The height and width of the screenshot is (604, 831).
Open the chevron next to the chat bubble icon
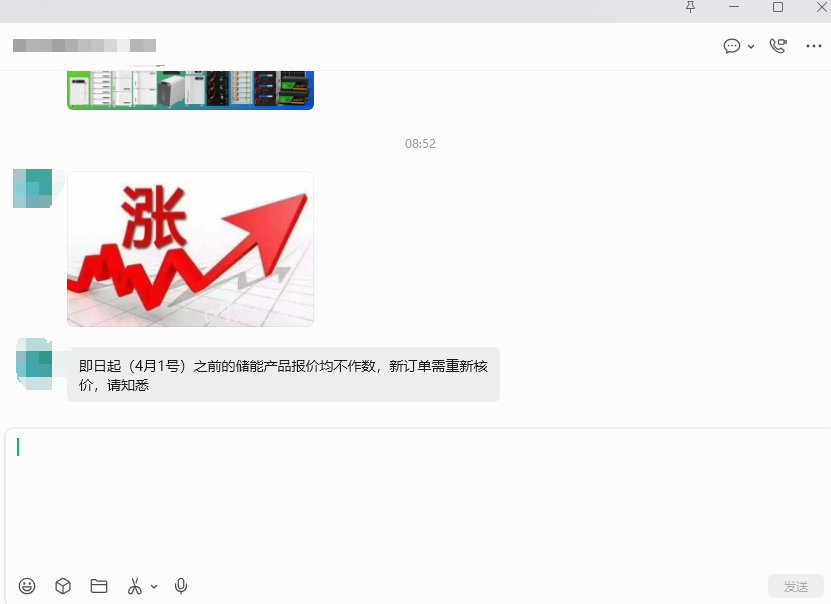coord(750,46)
